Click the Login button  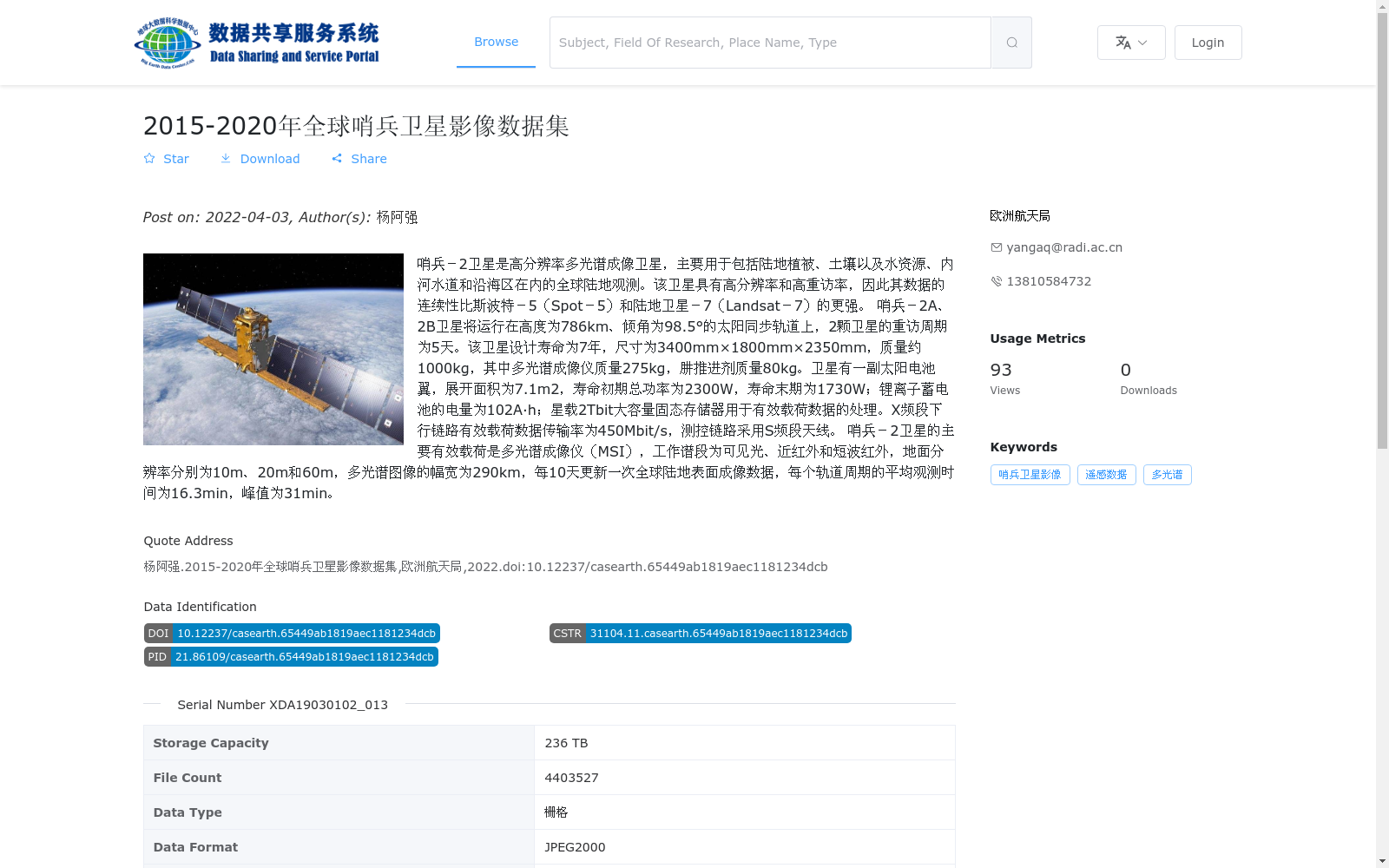click(x=1208, y=43)
